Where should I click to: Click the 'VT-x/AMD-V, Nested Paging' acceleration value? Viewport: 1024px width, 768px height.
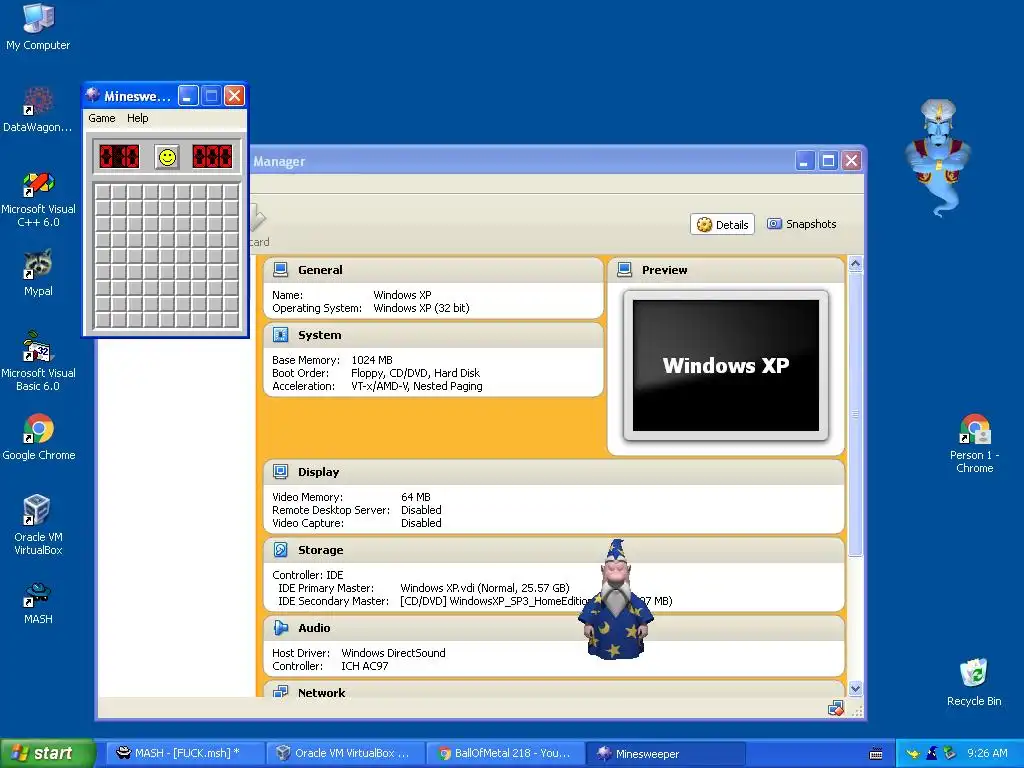[x=417, y=387]
